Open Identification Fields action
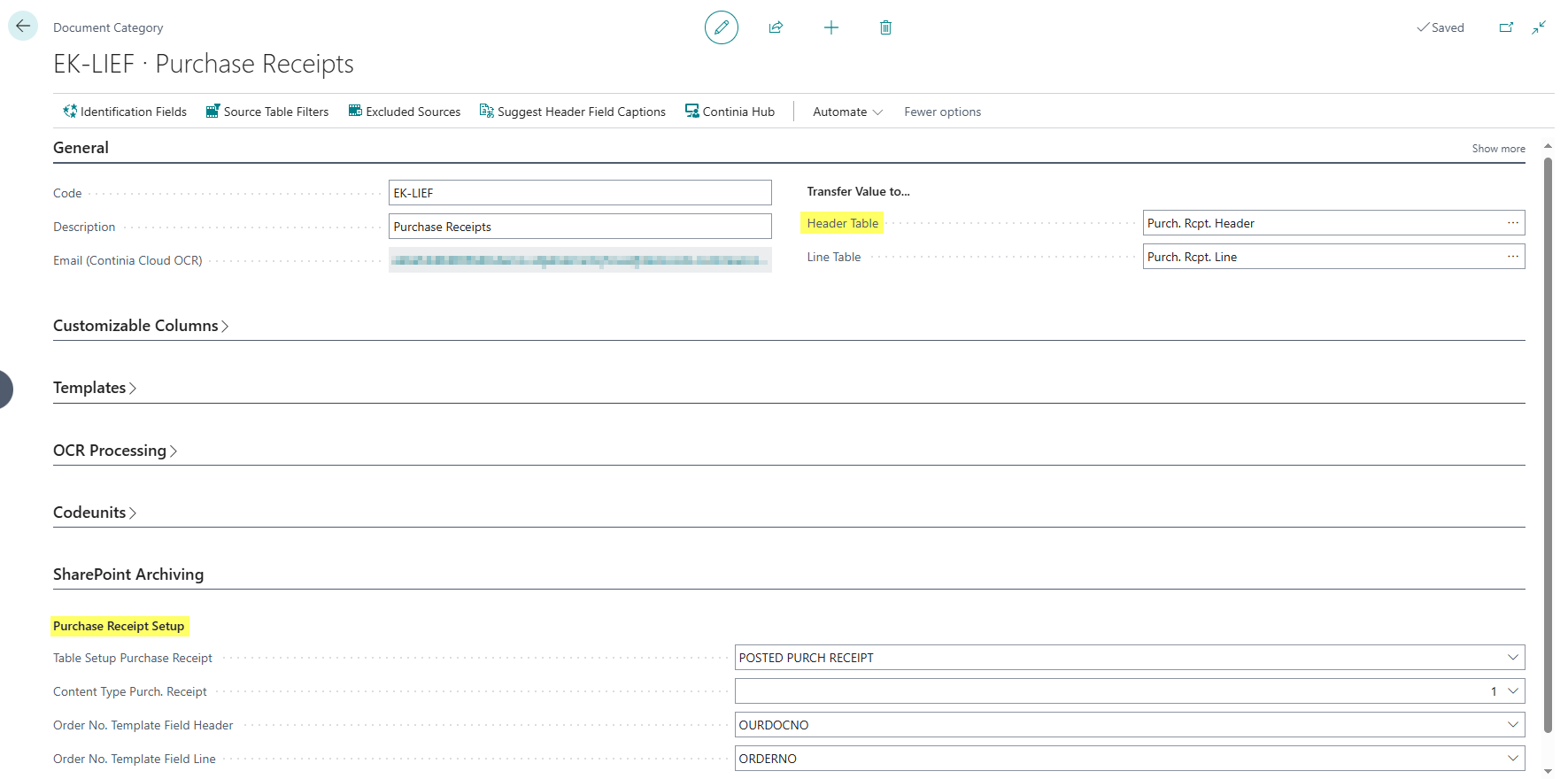The height and width of the screenshot is (779, 1568). pyautogui.click(x=125, y=112)
